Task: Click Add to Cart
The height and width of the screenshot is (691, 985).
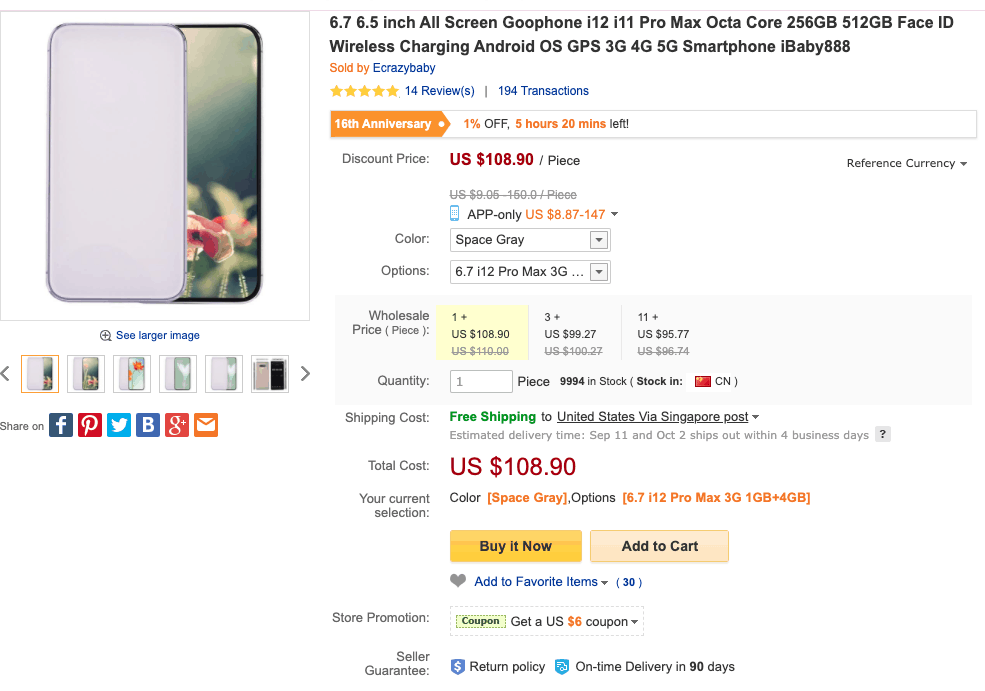Action: 660,546
